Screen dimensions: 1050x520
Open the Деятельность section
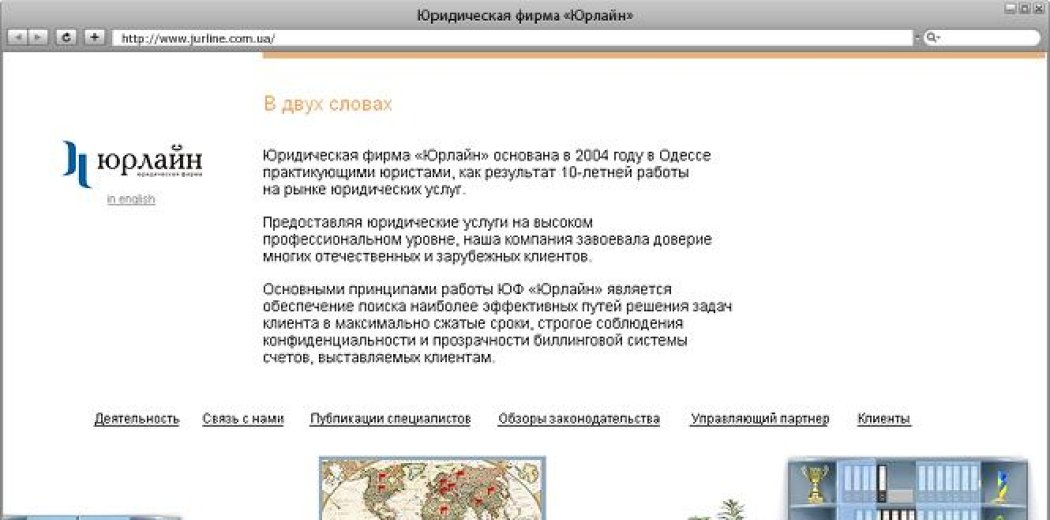point(137,419)
